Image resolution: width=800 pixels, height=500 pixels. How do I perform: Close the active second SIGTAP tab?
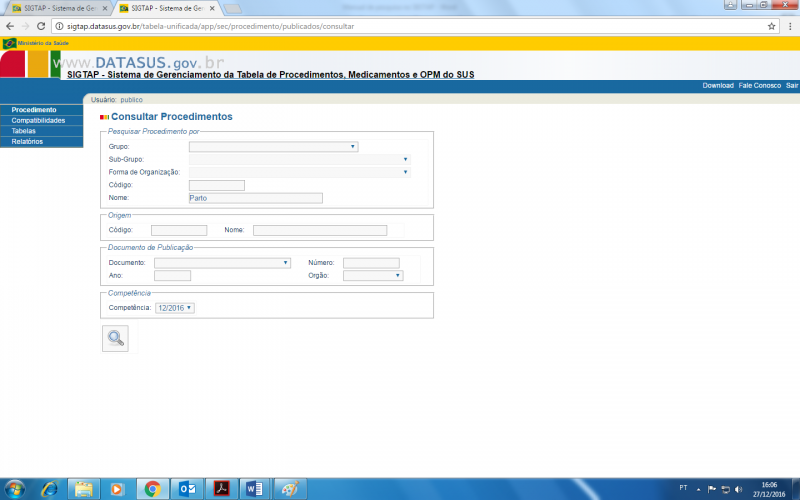(212, 8)
